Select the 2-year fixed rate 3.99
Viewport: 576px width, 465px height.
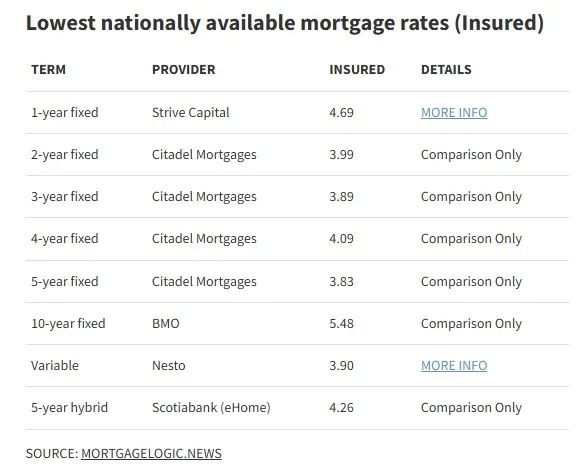pyautogui.click(x=341, y=155)
